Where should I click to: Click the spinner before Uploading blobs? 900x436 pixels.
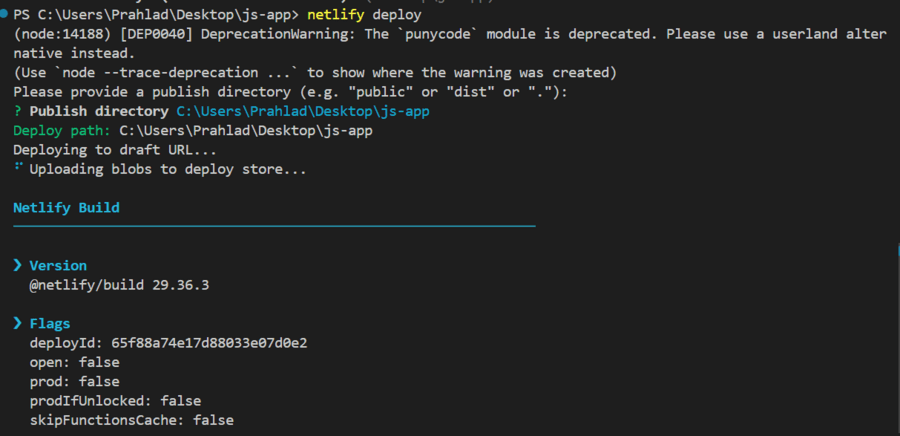[x=19, y=168]
